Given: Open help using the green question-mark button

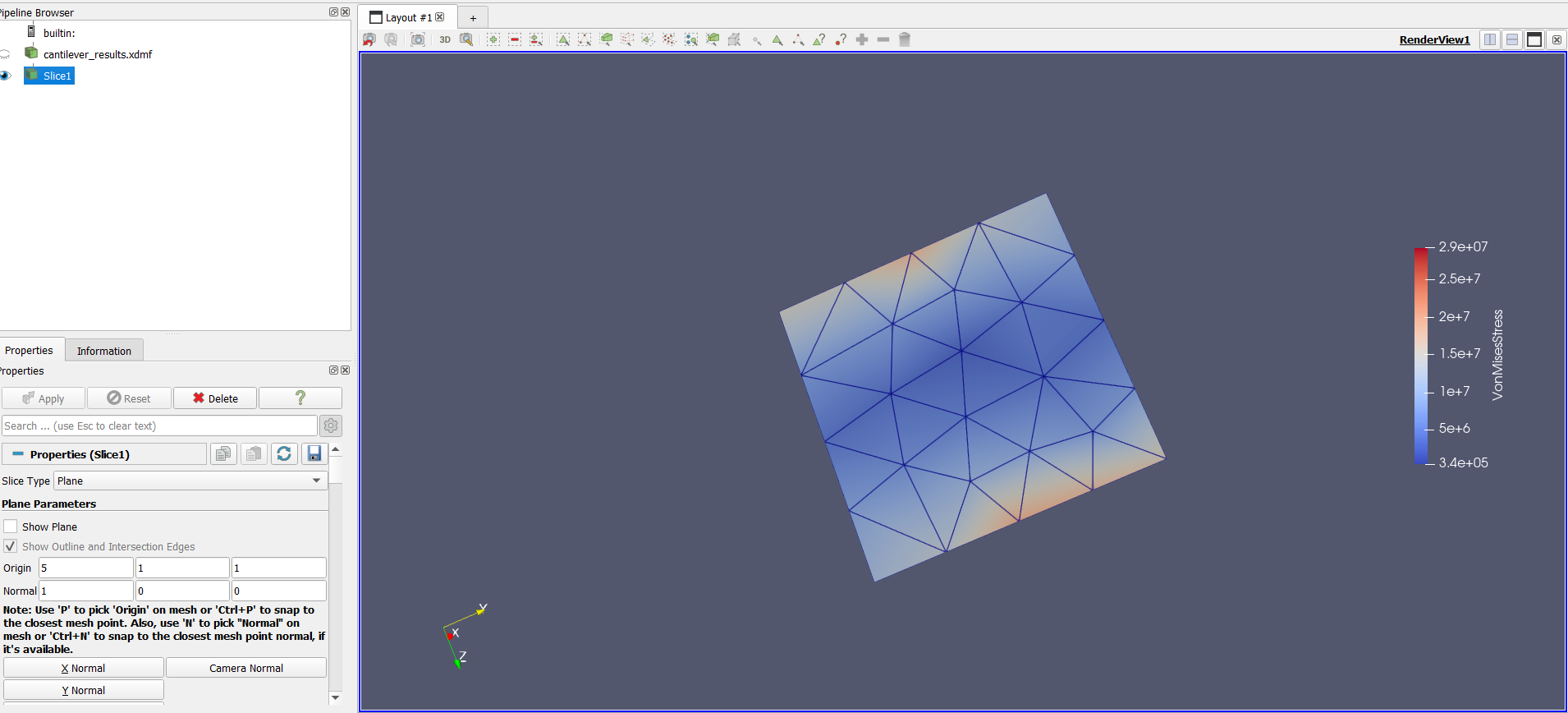Looking at the screenshot, I should [x=300, y=398].
